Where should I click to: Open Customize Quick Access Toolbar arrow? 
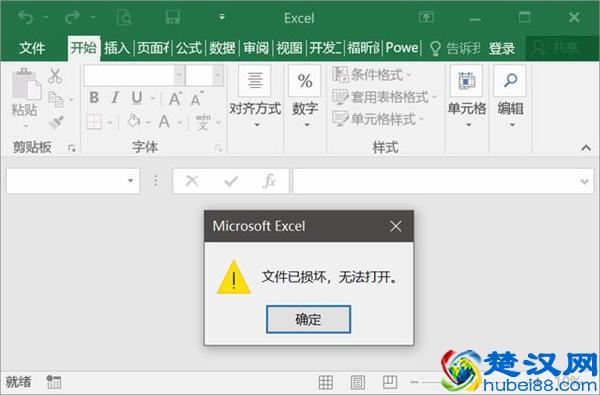pos(222,17)
